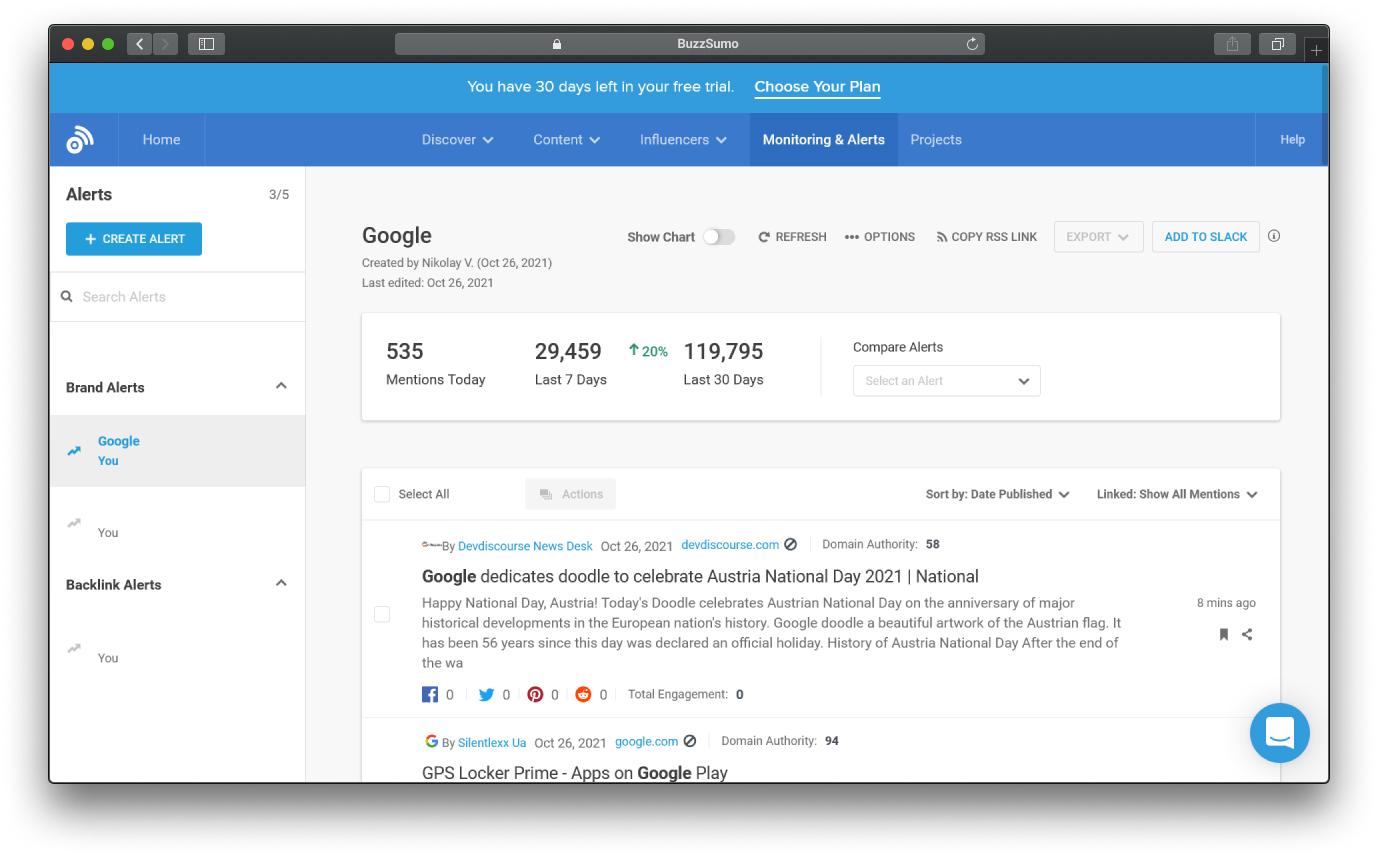
Task: Visit the devdiscourse.com domain link
Action: pyautogui.click(x=730, y=545)
